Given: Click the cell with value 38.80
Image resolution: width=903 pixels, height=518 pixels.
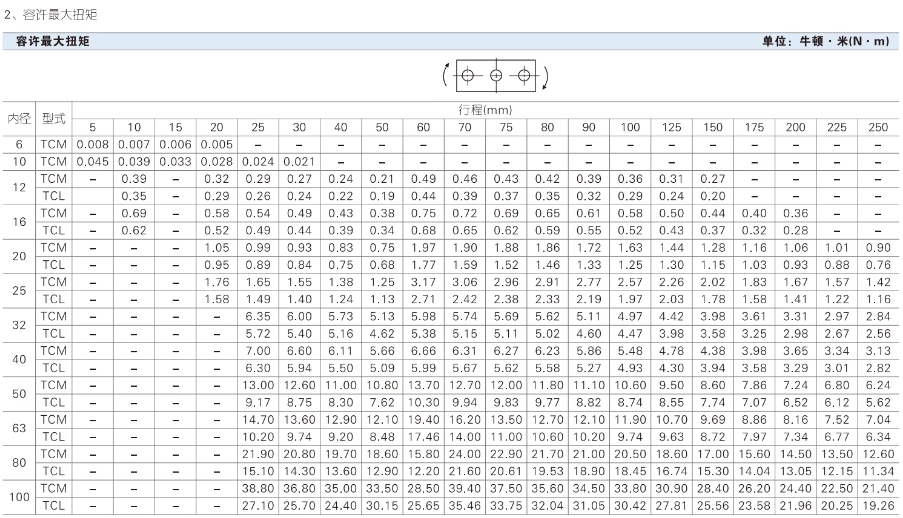Looking at the screenshot, I should click(x=258, y=488).
